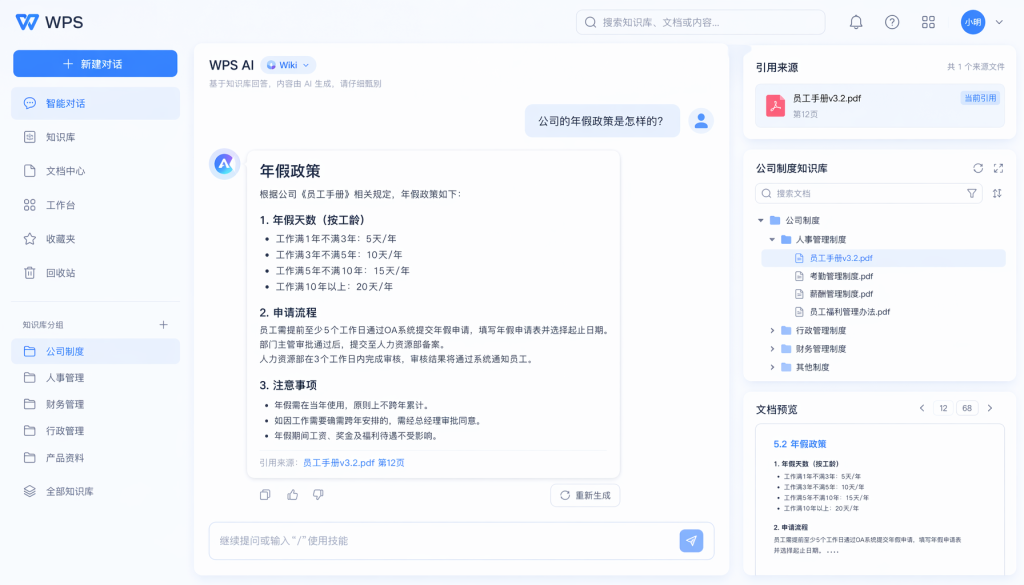The height and width of the screenshot is (585, 1024).
Task: Click the current page number 12 box
Action: [x=943, y=408]
